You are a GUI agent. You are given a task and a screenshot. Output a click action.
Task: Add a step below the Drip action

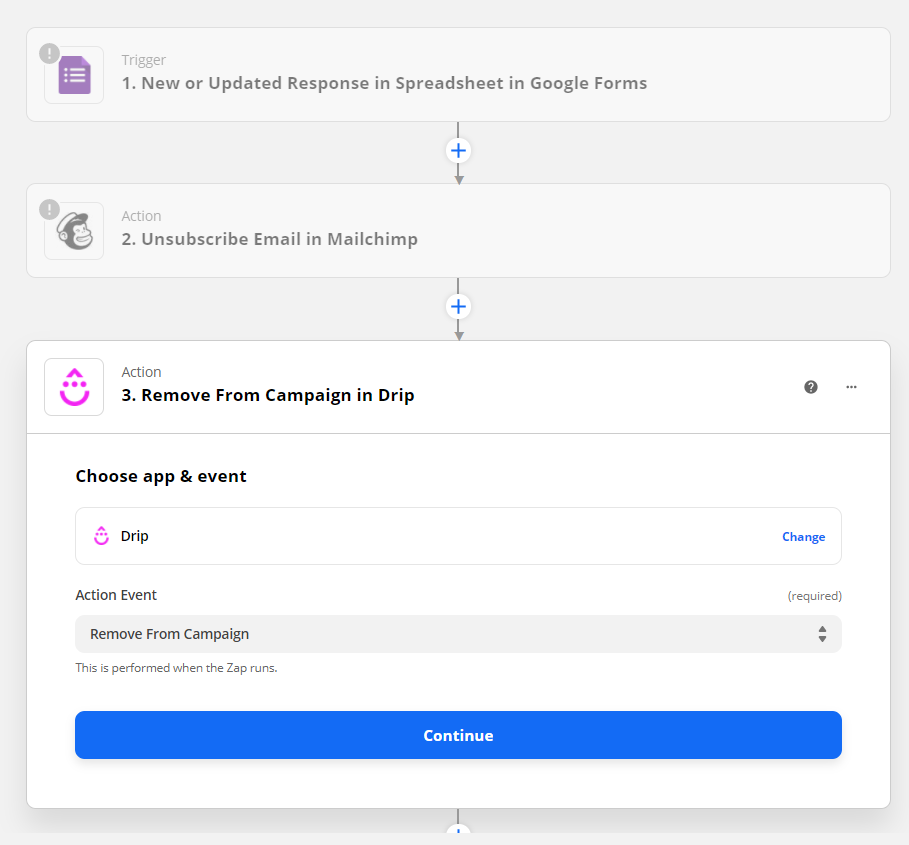(x=458, y=829)
